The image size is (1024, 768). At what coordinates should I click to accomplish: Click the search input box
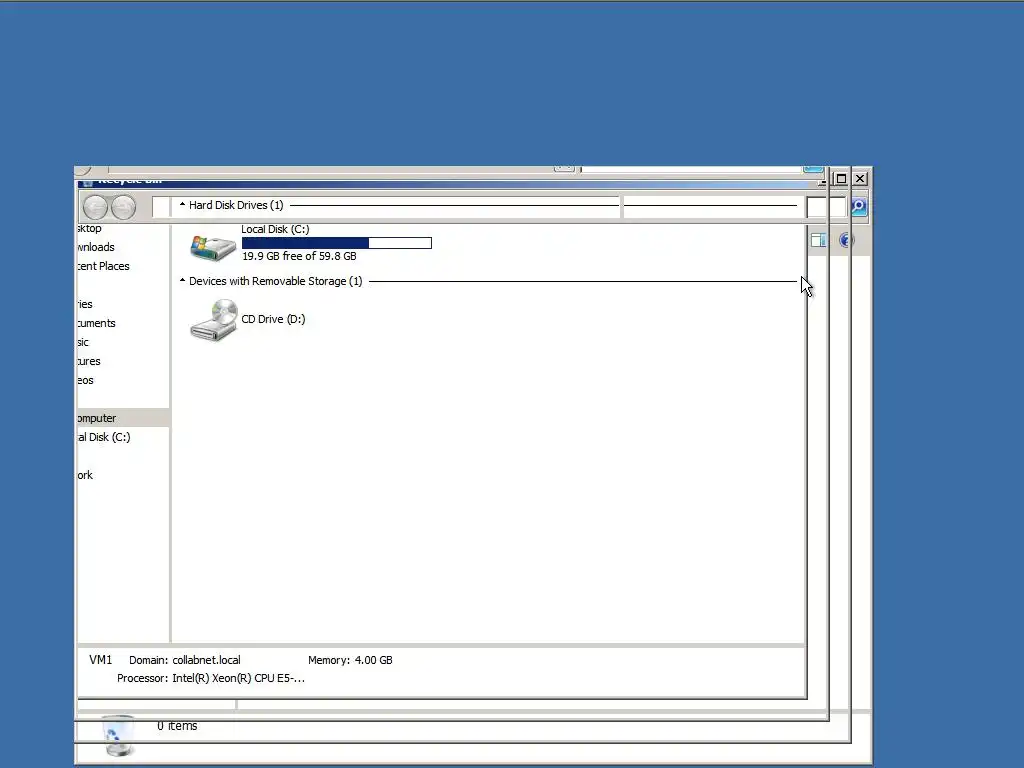click(x=826, y=207)
